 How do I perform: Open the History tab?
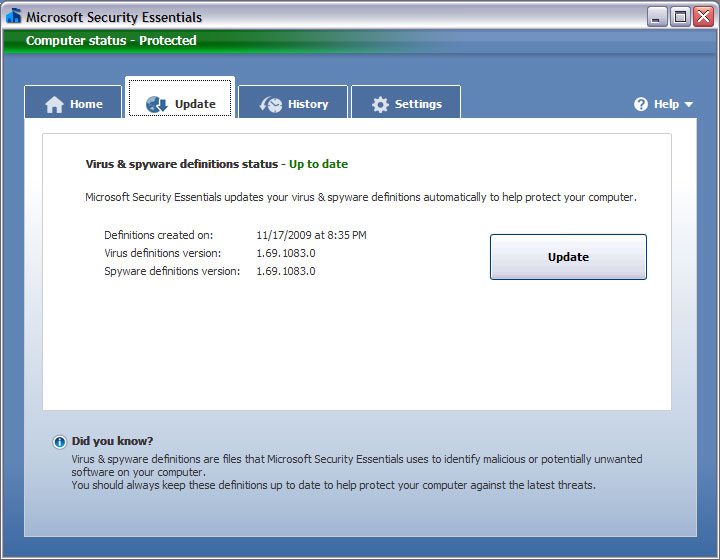pos(293,101)
